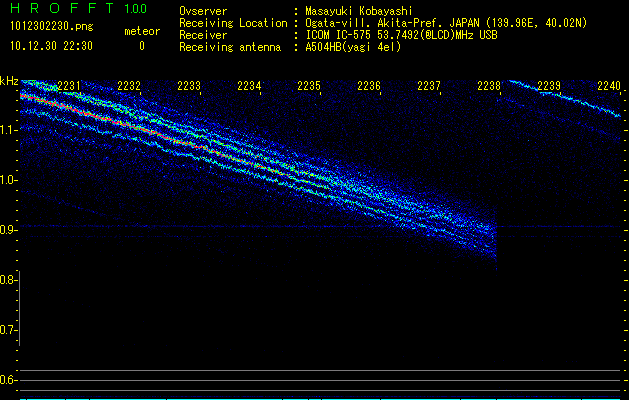The height and width of the screenshot is (400, 629).
Task: Click the 2238 time marker
Action: point(489,86)
